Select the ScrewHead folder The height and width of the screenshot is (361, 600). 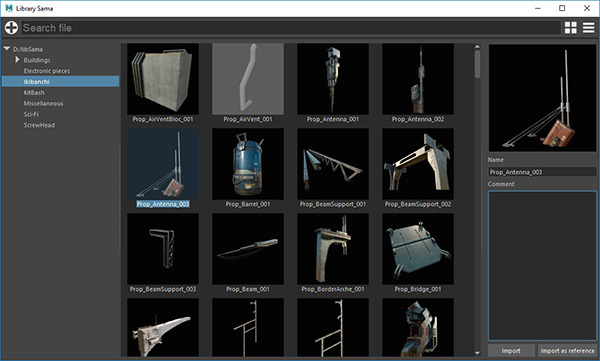coord(39,125)
